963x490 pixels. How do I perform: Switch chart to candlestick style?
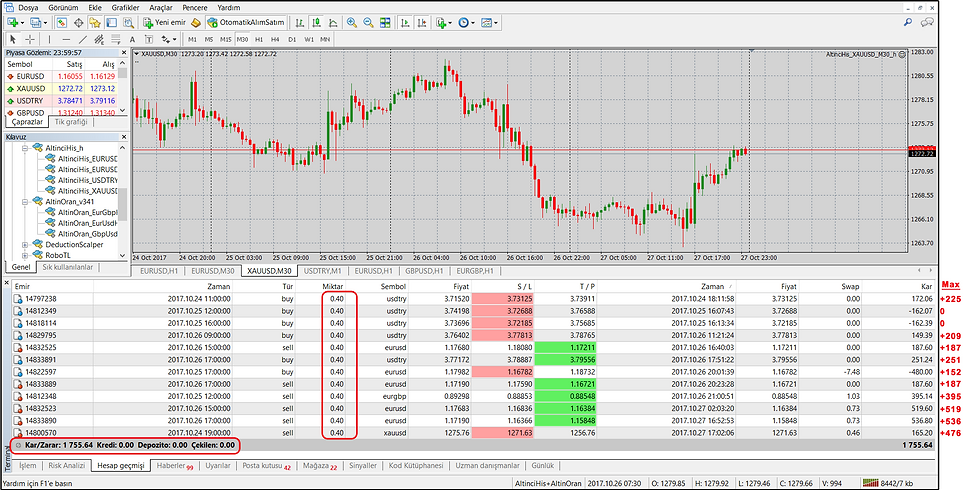click(x=316, y=23)
